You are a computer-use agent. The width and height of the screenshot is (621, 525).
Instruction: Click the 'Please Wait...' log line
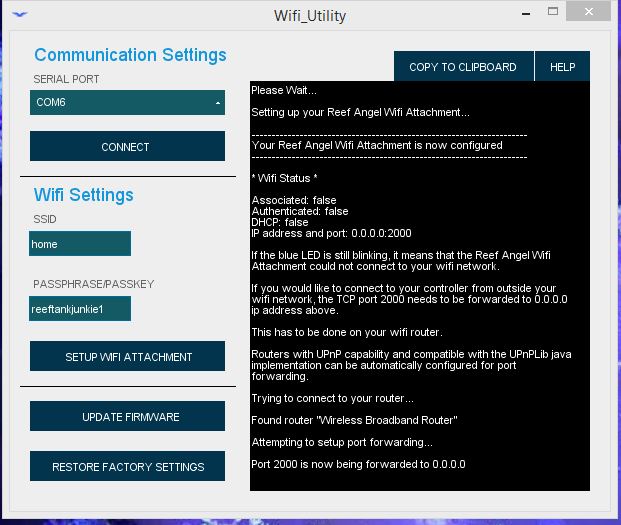284,90
